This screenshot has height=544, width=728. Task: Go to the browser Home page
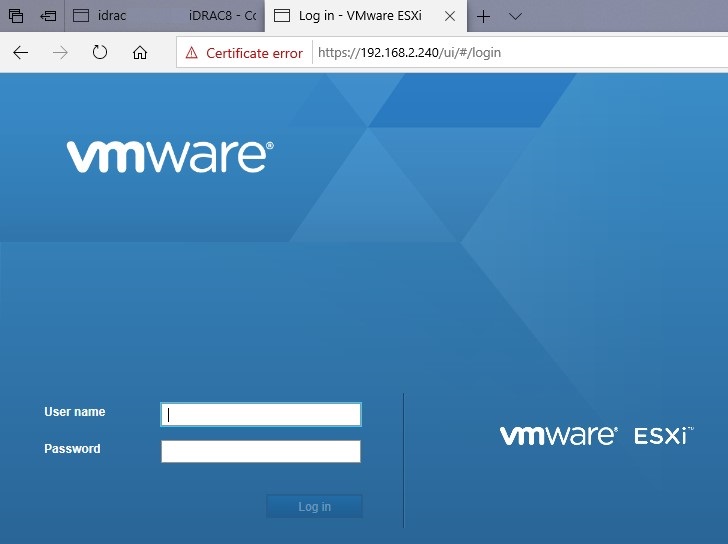pos(140,52)
